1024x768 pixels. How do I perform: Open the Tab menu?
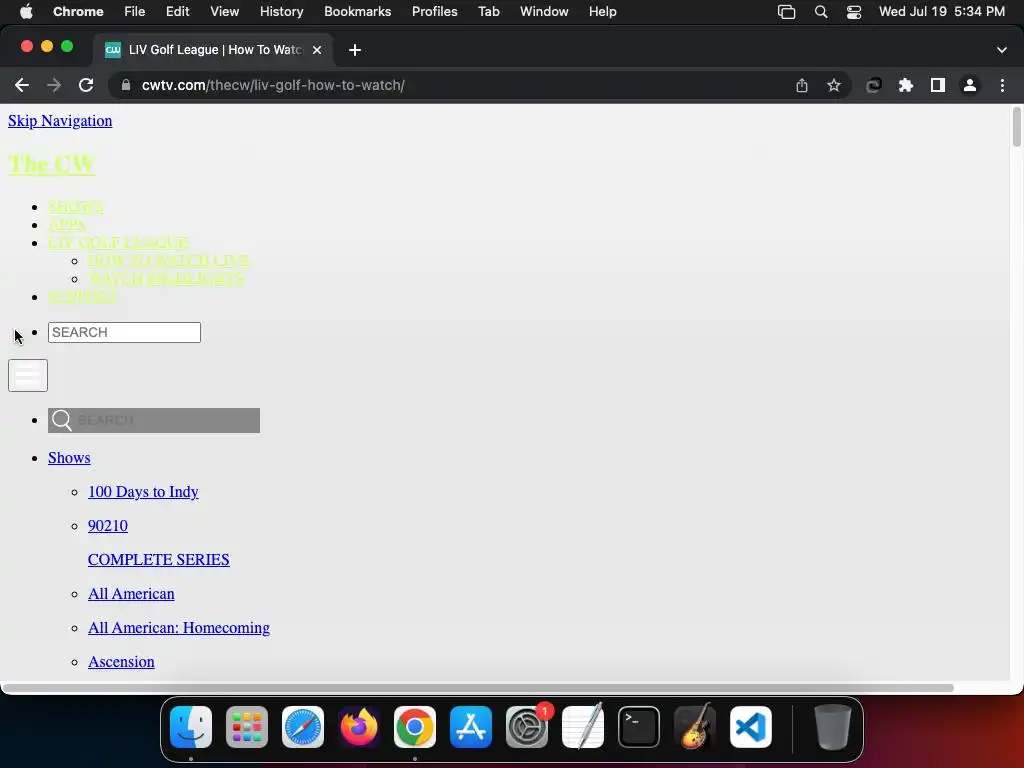[488, 11]
